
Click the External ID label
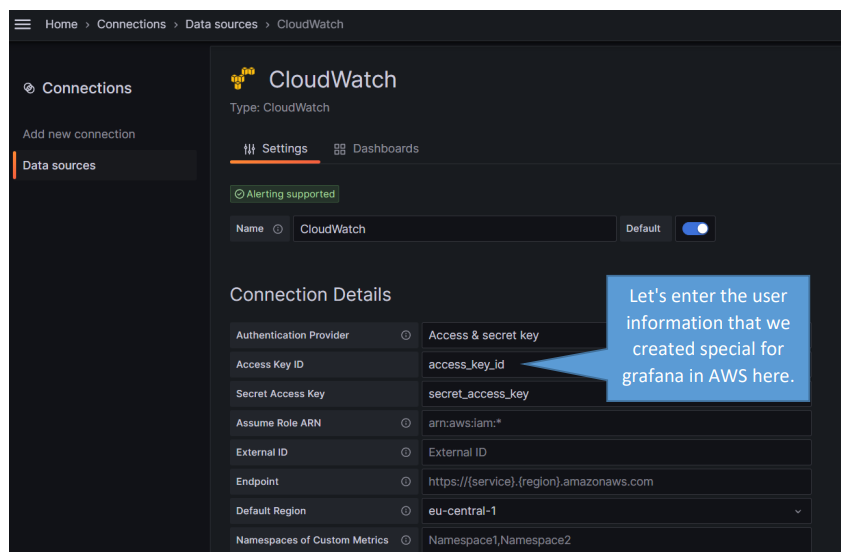pyautogui.click(x=261, y=452)
